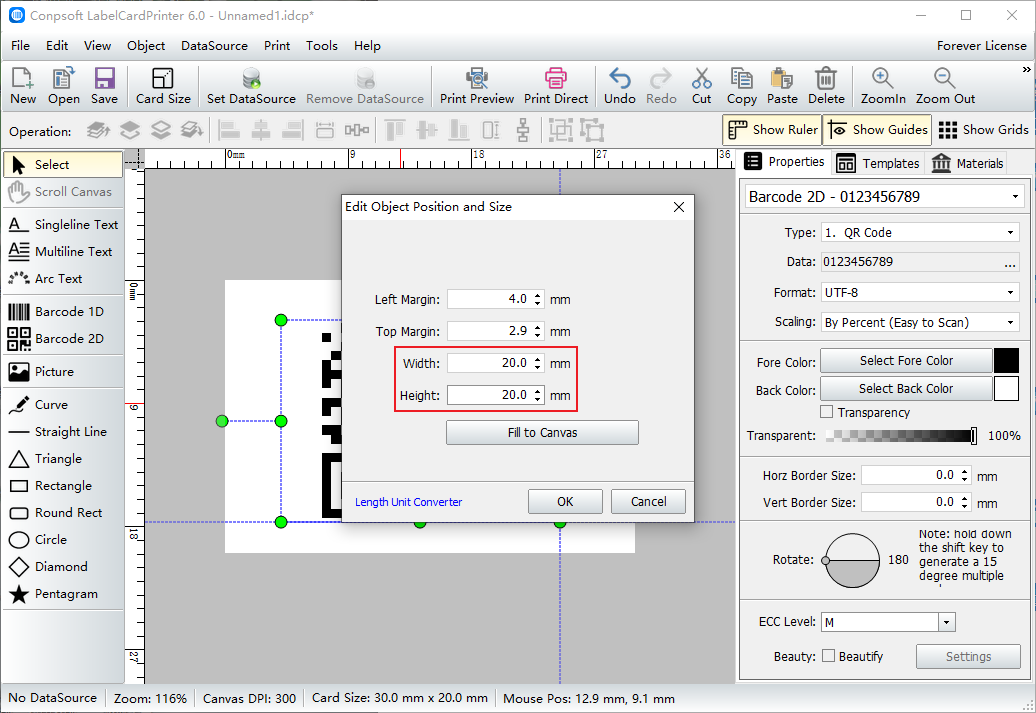
Task: Click the Select Back Color button
Action: click(x=906, y=389)
